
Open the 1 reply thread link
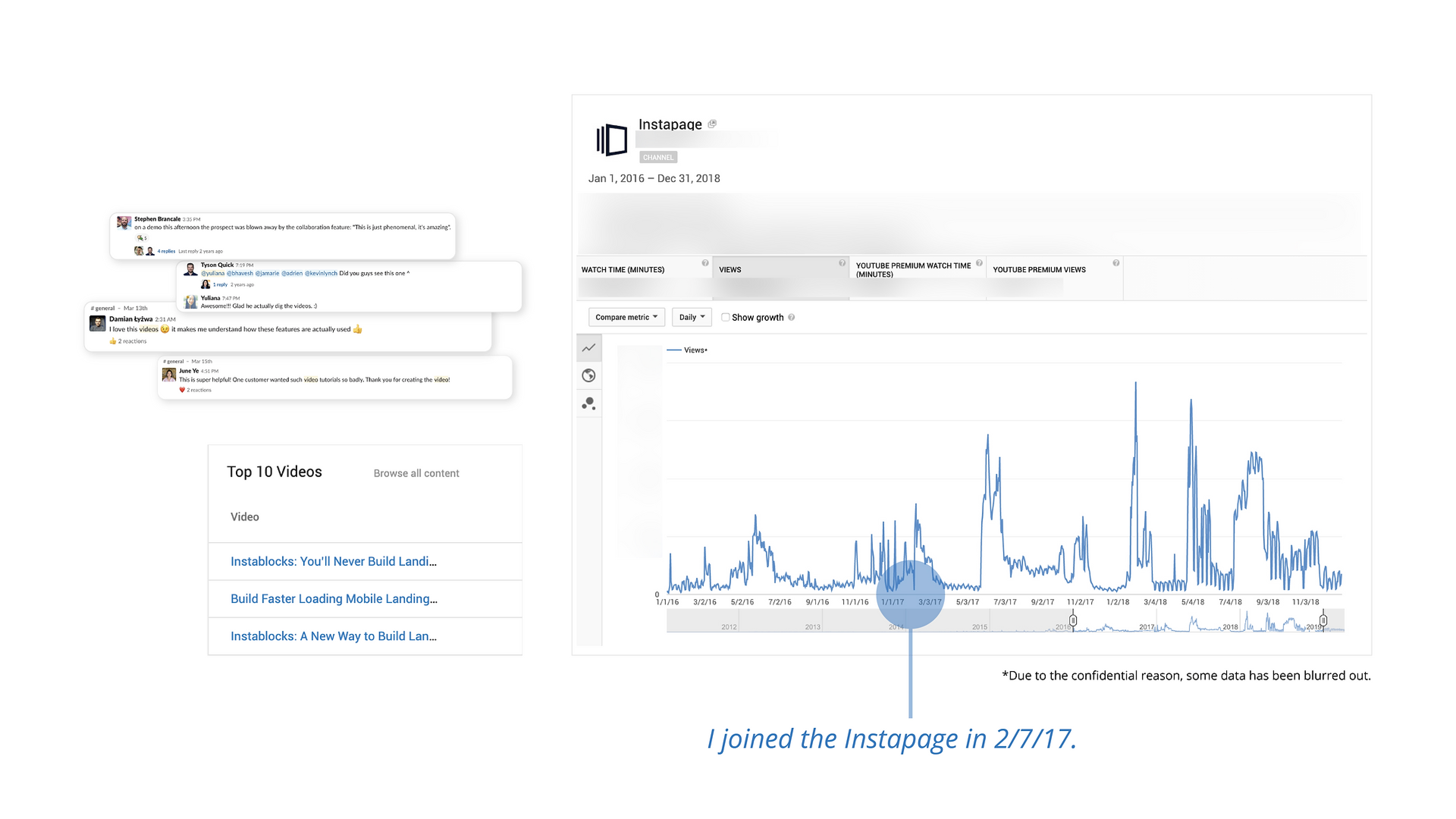coord(220,285)
